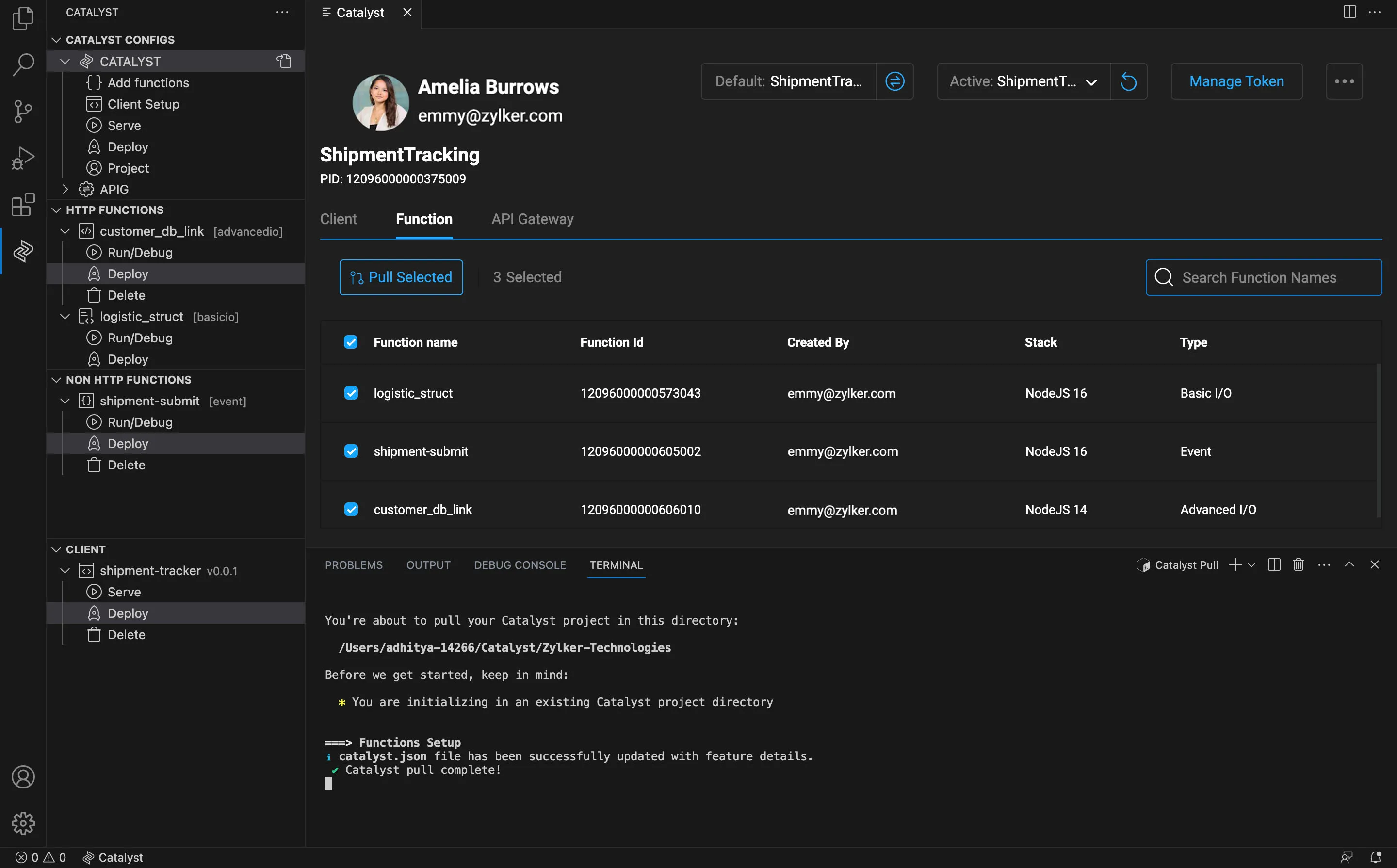This screenshot has height=868, width=1397.
Task: Uncheck the logistic_struct function checkbox
Action: click(x=351, y=393)
